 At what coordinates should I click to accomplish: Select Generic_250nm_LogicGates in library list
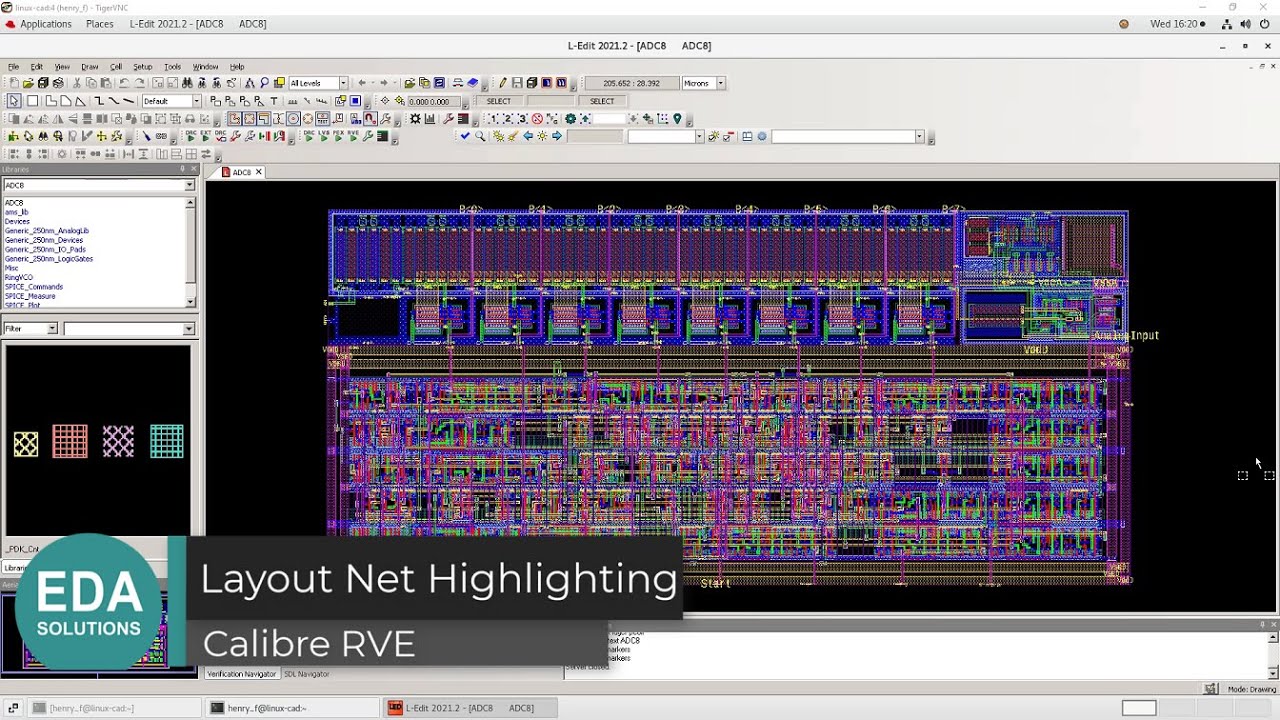(x=49, y=259)
